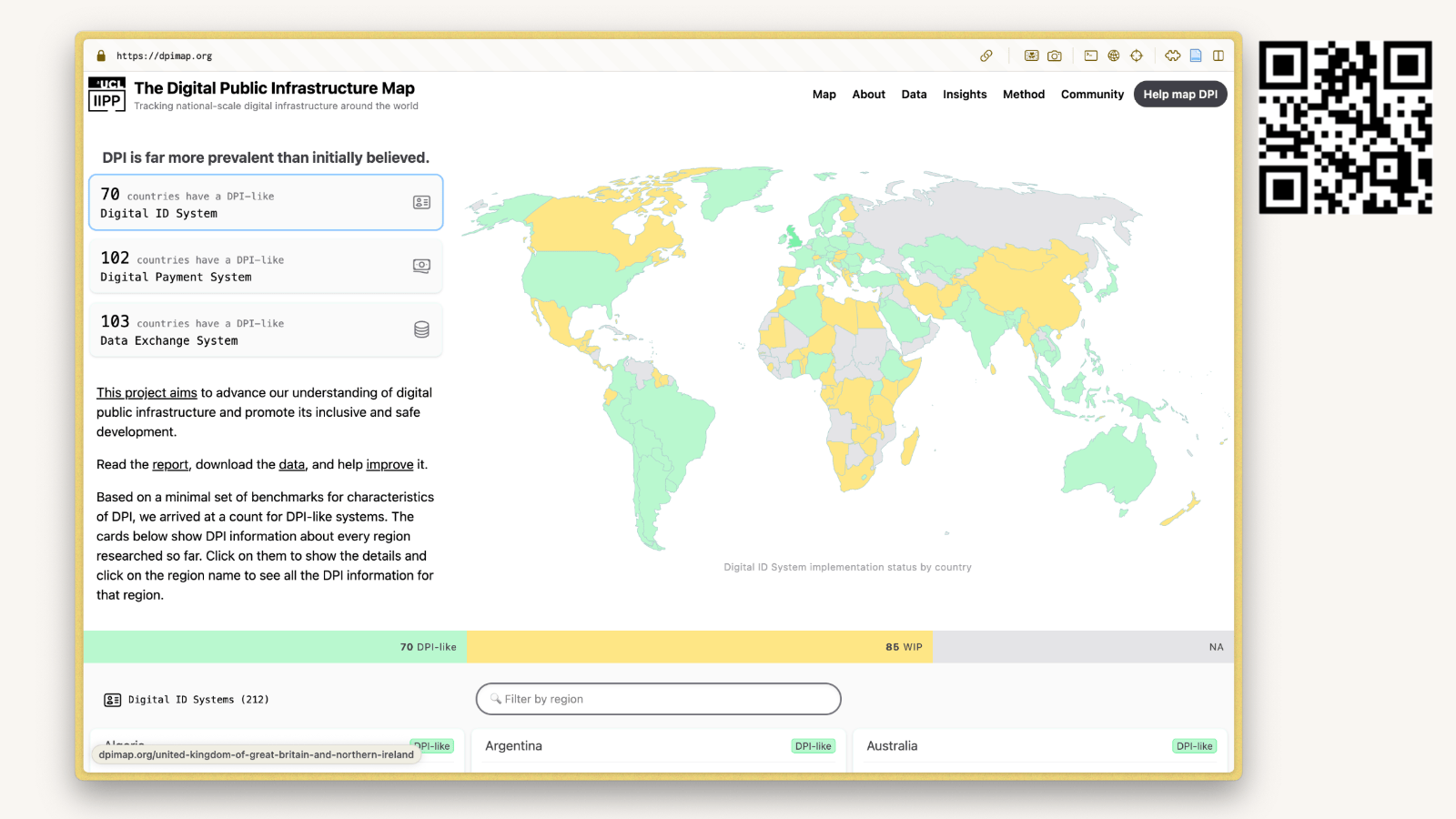Click the grey NA bar segment
This screenshot has height=819, width=1456.
1084,647
